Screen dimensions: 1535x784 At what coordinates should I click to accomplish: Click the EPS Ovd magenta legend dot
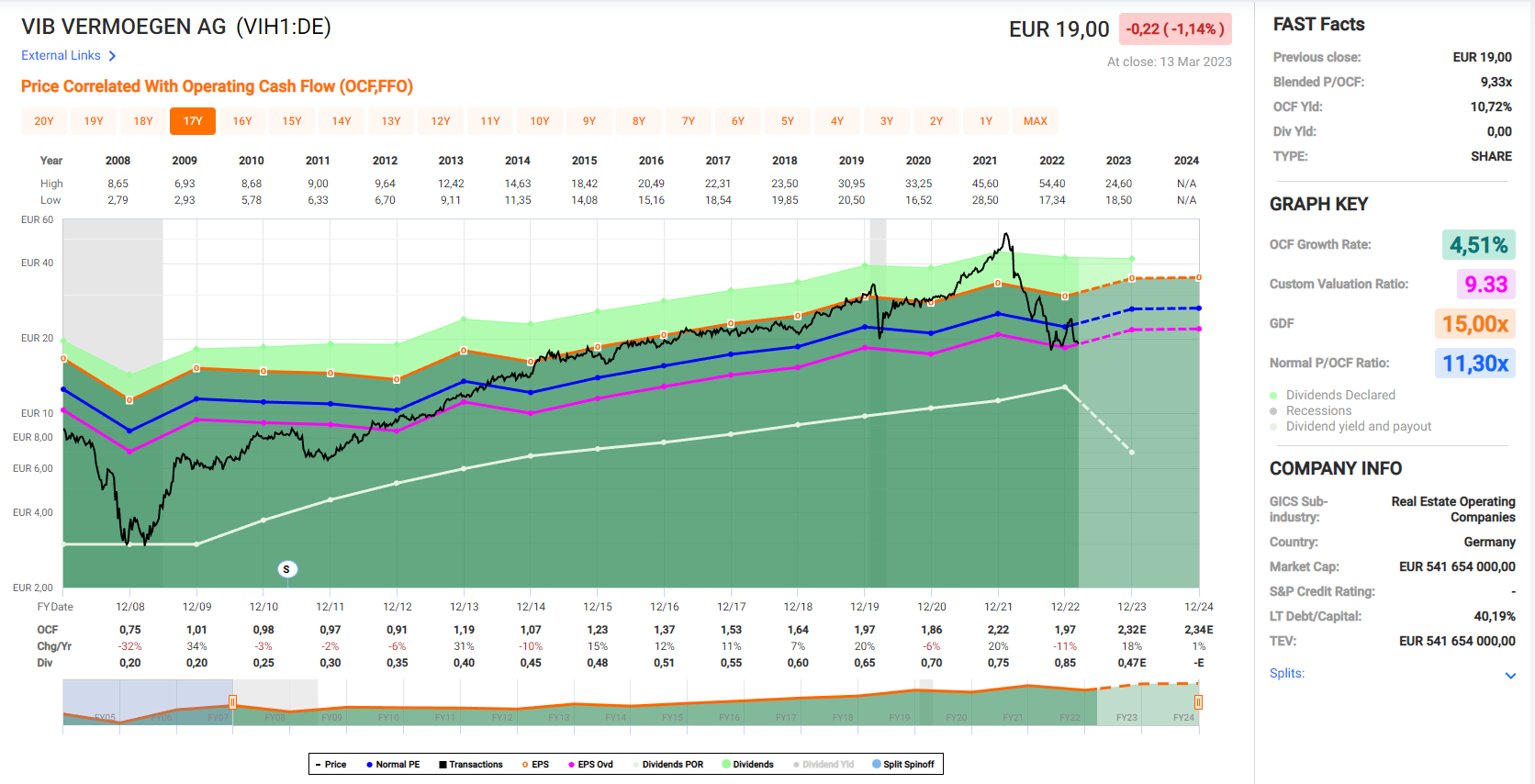point(571,765)
